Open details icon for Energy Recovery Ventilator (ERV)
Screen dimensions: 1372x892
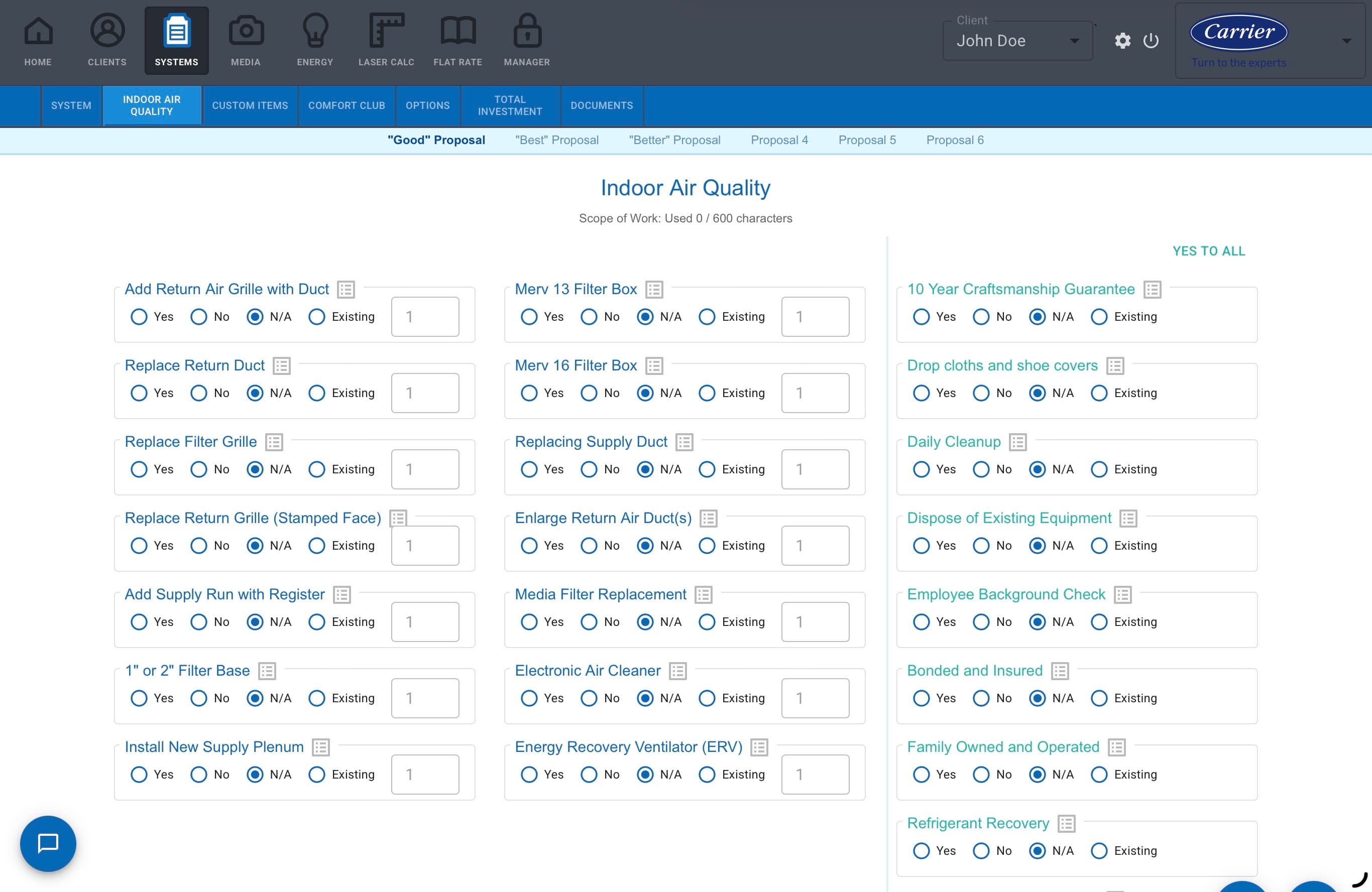click(x=759, y=747)
